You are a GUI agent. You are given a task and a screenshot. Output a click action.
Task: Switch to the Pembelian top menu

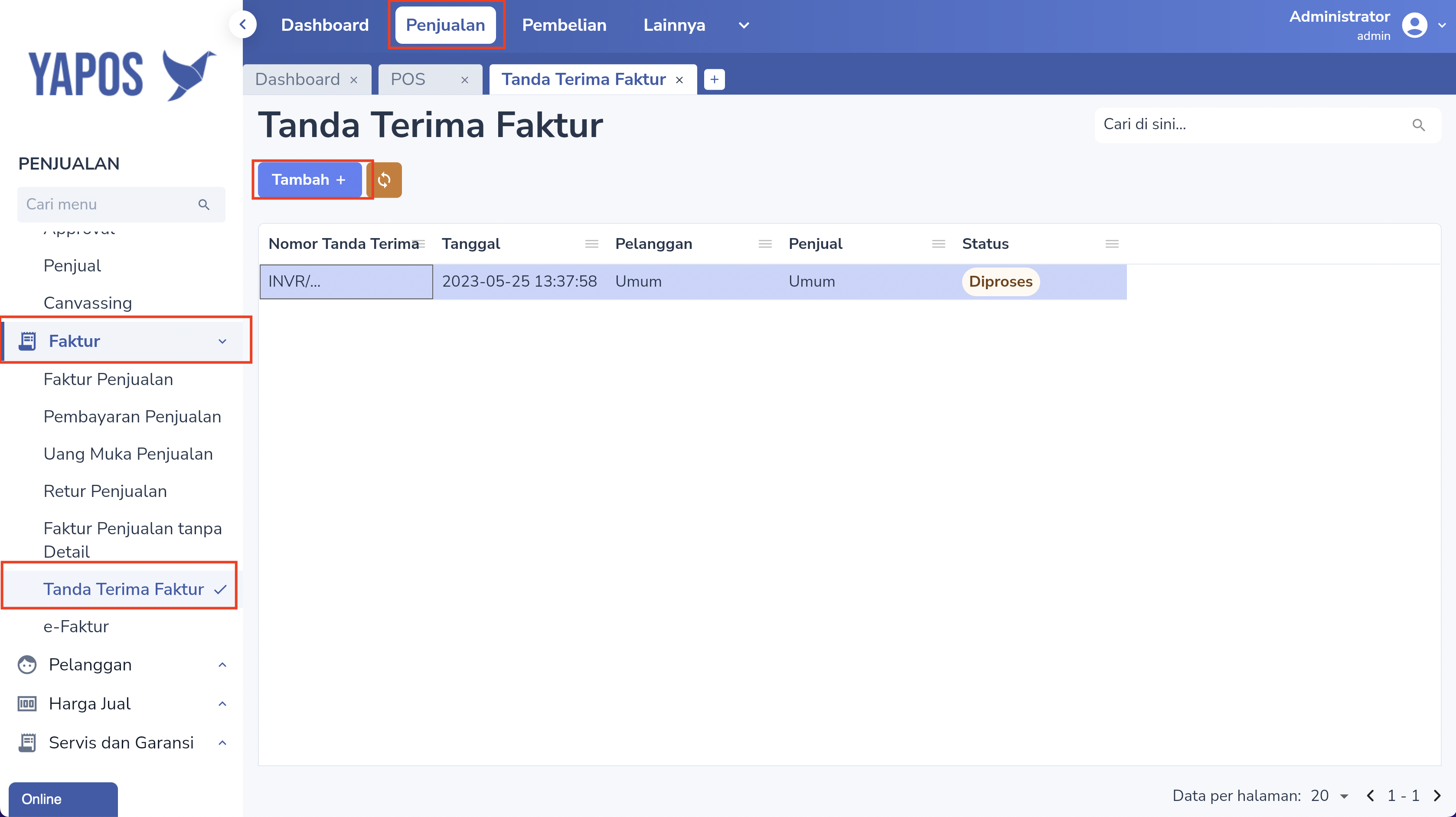(564, 26)
